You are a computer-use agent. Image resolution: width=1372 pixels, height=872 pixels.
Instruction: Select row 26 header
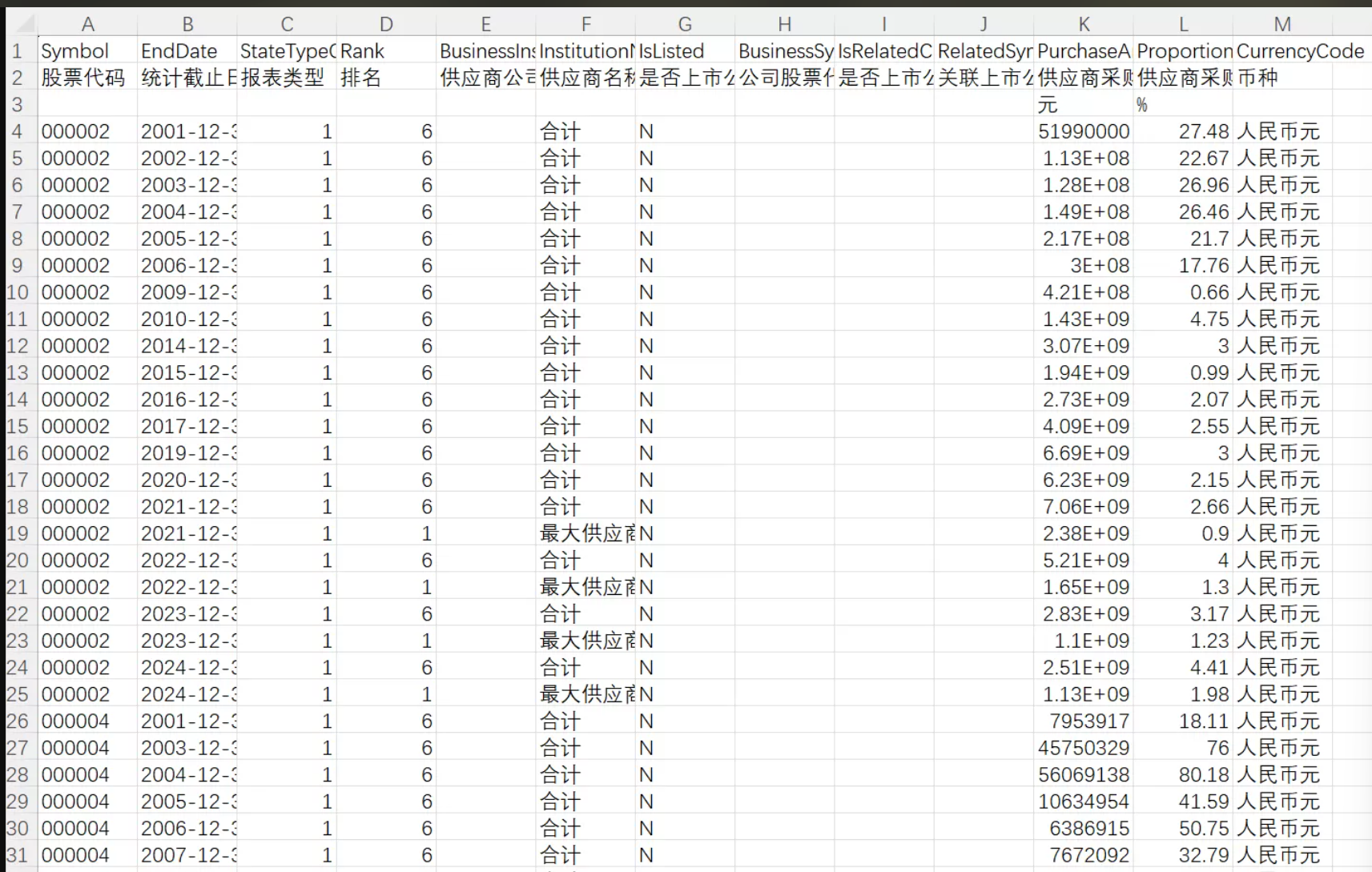[x=18, y=721]
